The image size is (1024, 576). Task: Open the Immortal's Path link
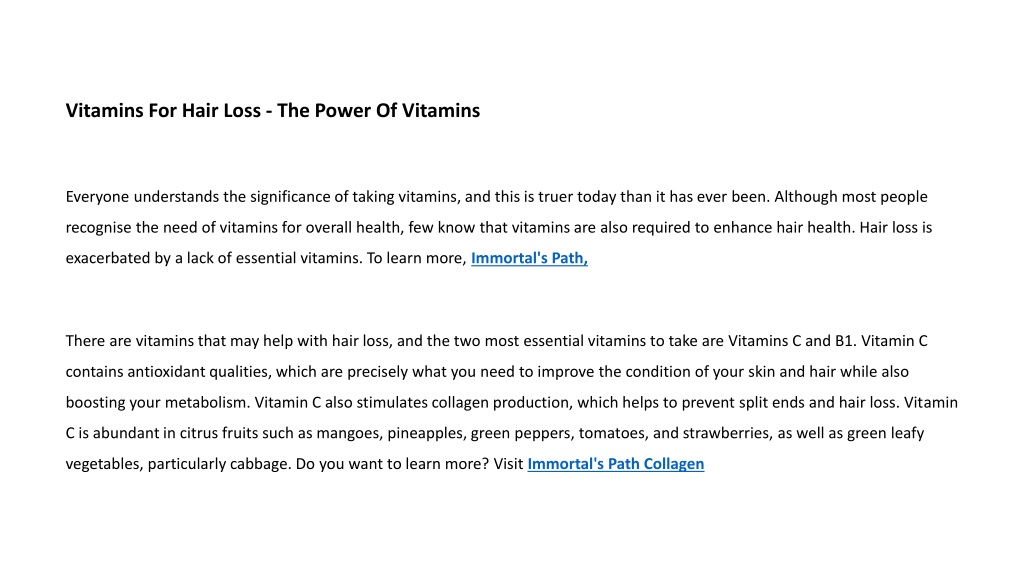[529, 259]
